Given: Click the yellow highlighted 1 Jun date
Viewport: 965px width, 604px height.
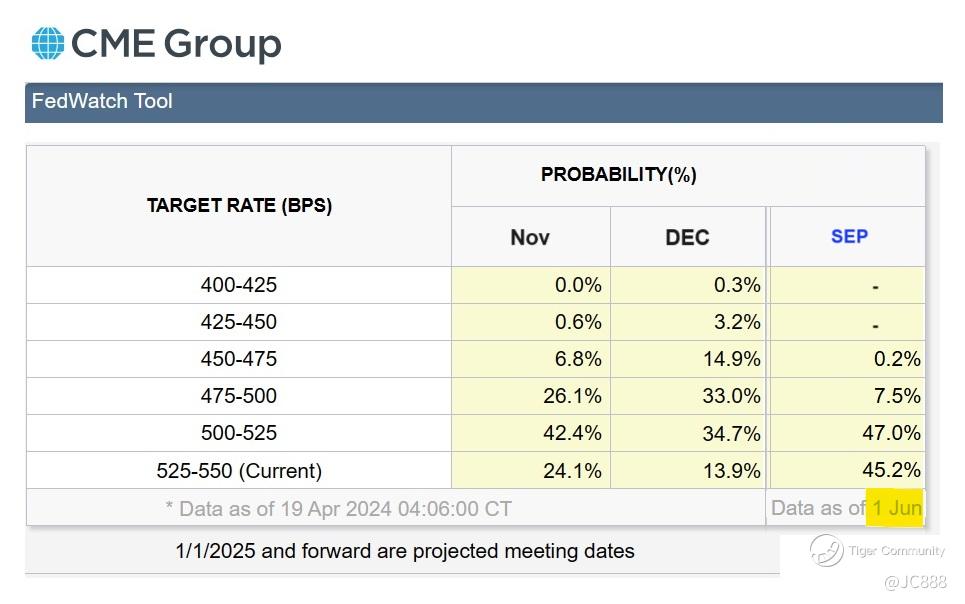Looking at the screenshot, I should click(897, 508).
